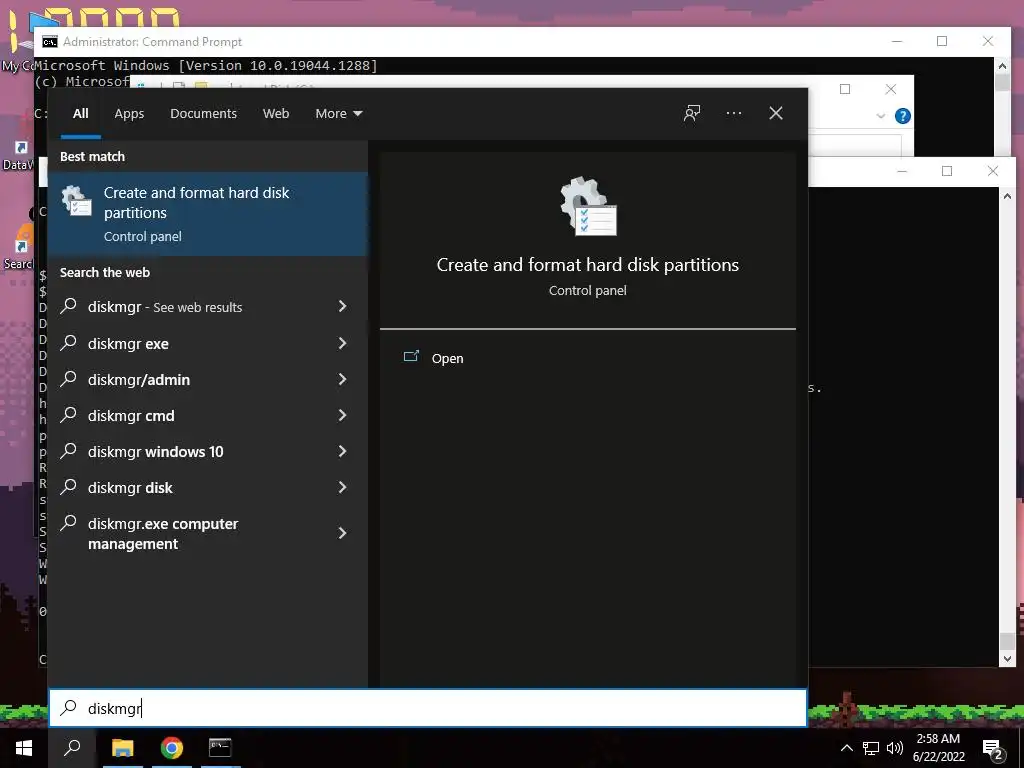The width and height of the screenshot is (1024, 768).
Task: Click Open in the preview pane
Action: point(447,358)
